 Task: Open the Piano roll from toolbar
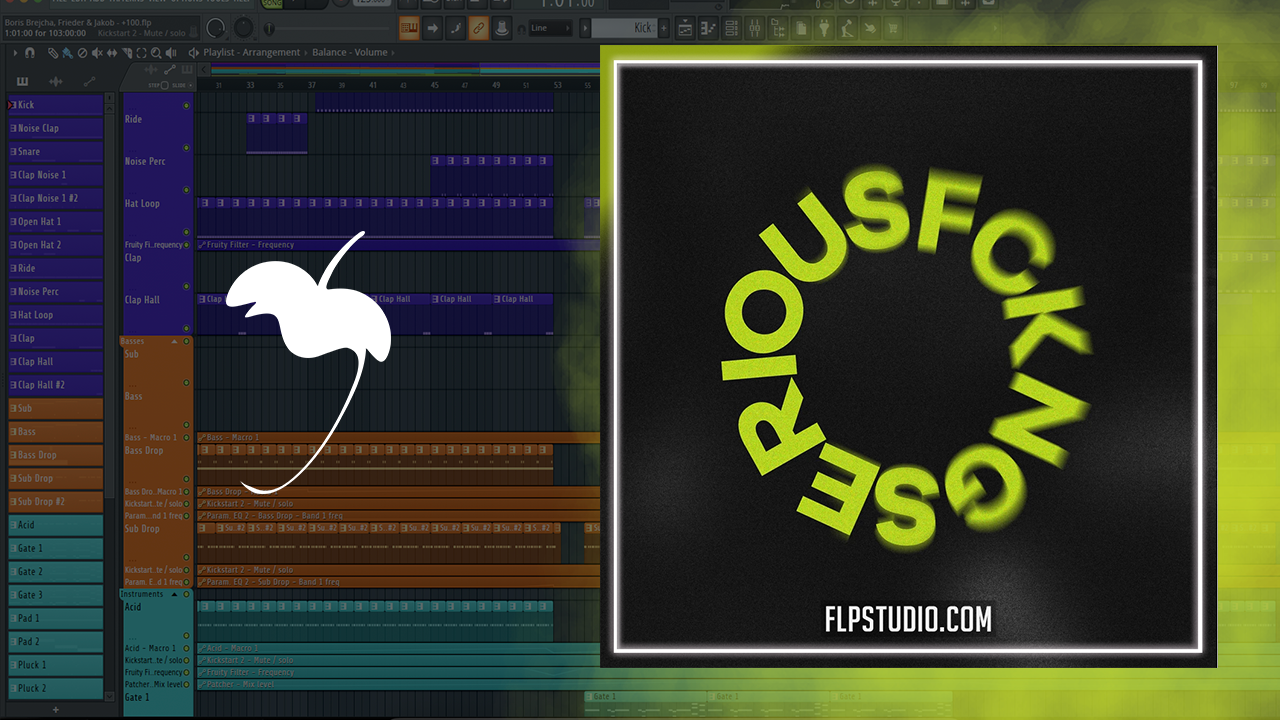708,28
